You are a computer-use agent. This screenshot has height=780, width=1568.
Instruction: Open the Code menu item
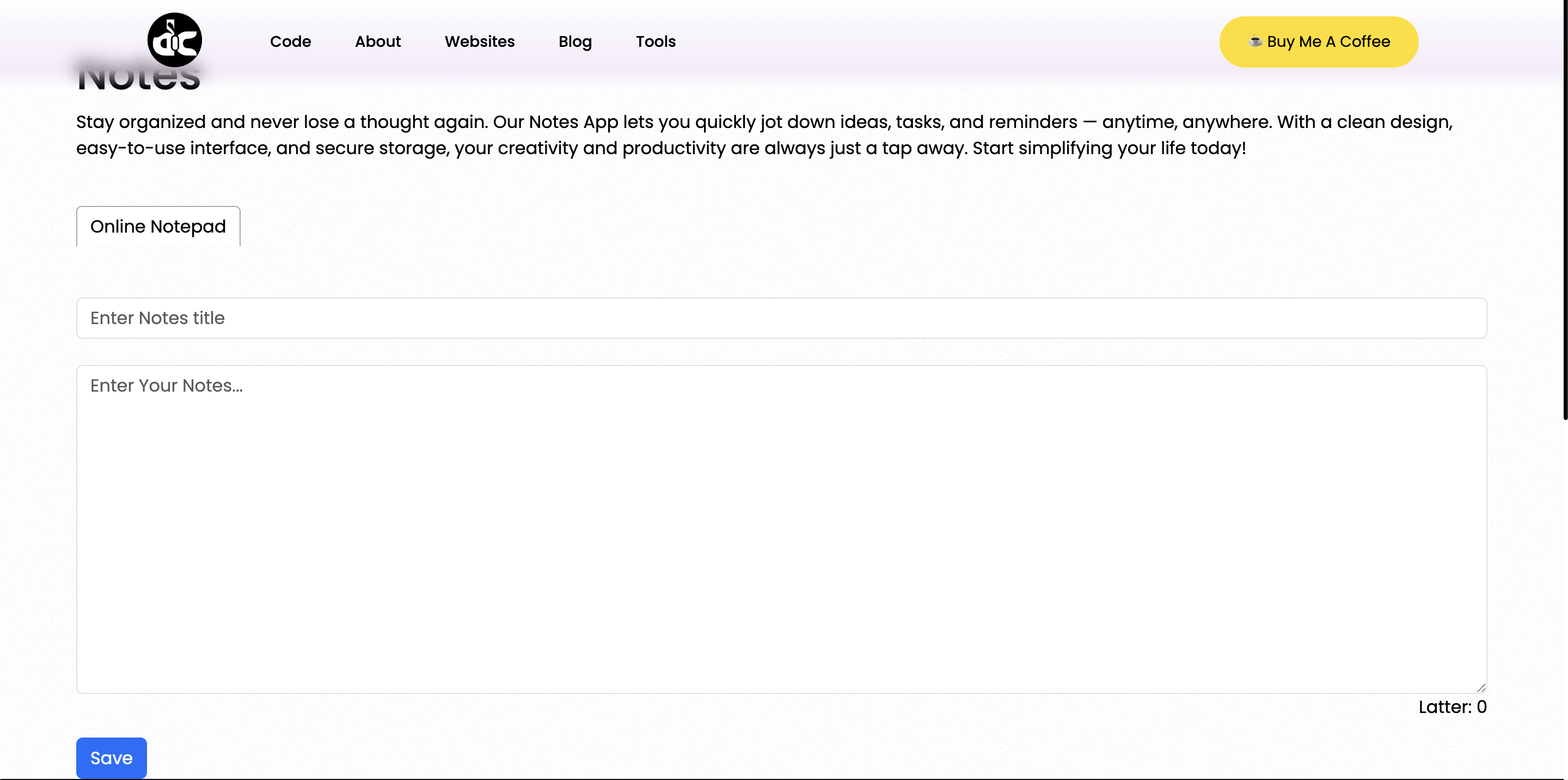(x=290, y=41)
